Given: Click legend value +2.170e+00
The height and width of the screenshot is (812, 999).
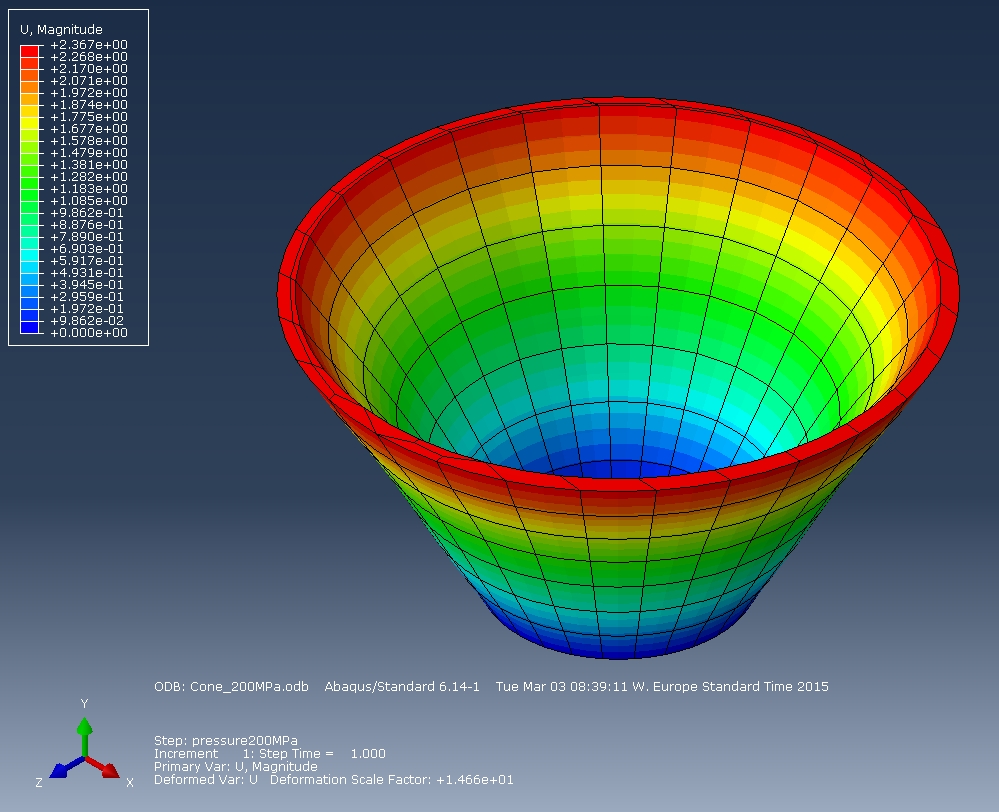Looking at the screenshot, I should click(89, 69).
